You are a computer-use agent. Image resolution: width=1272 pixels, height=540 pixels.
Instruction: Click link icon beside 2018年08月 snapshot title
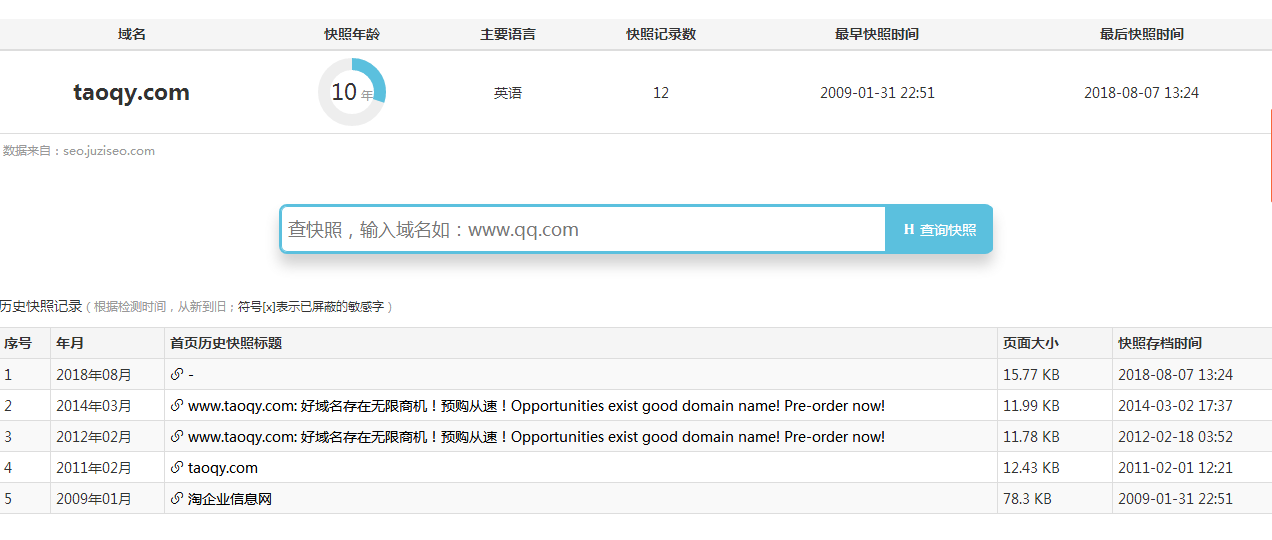click(177, 375)
